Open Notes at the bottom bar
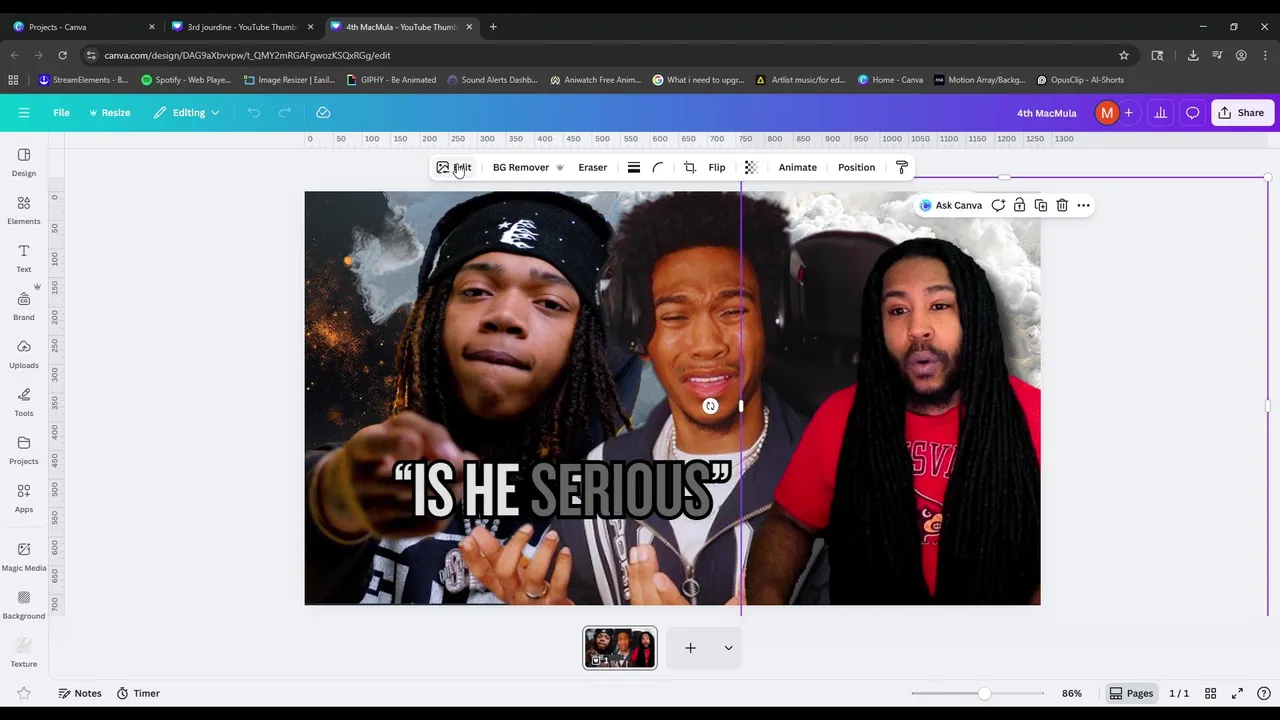 pos(79,693)
